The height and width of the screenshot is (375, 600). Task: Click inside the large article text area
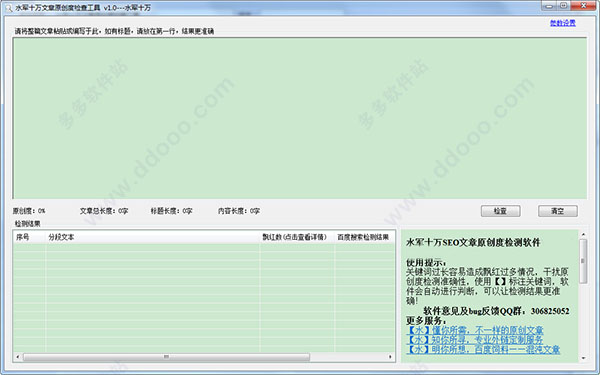coord(300,118)
